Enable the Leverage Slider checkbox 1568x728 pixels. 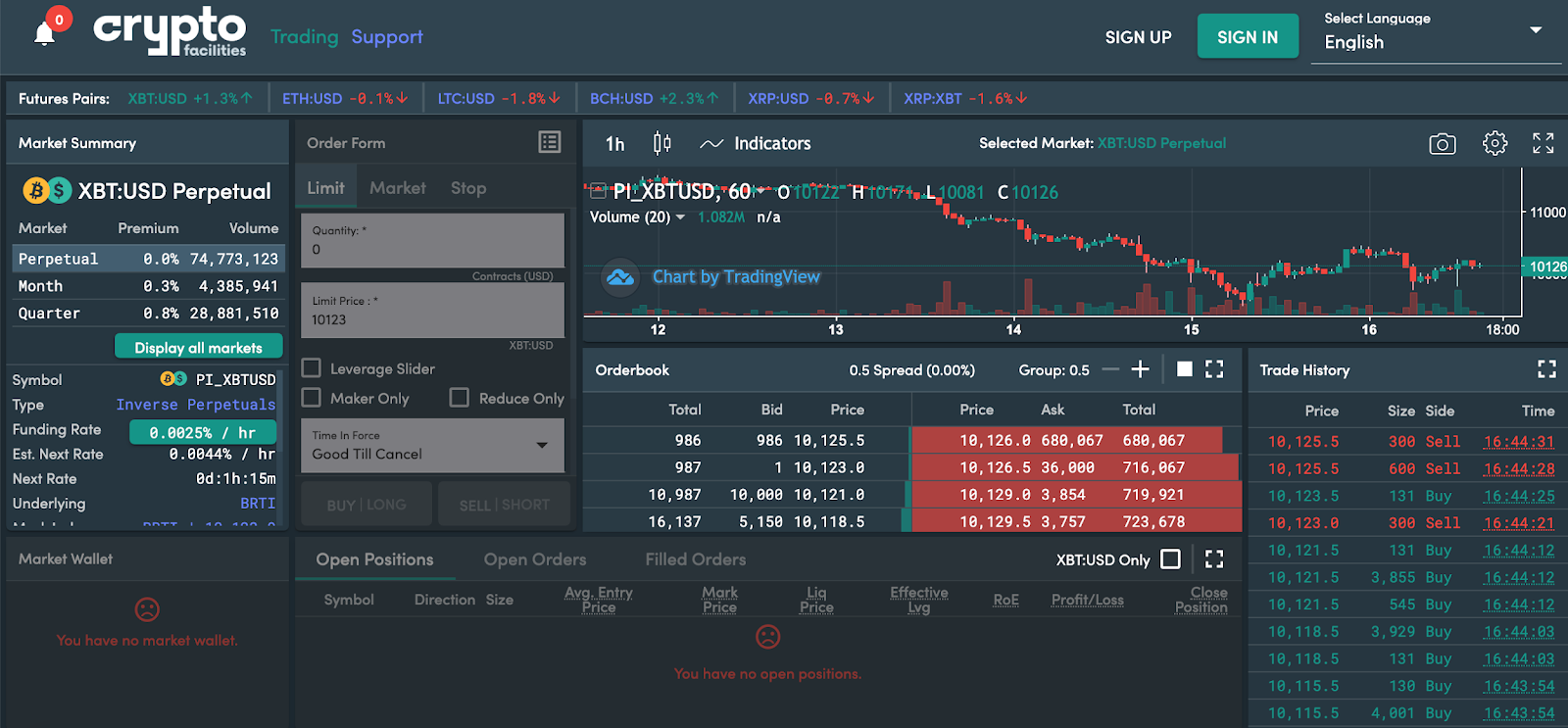(x=312, y=368)
